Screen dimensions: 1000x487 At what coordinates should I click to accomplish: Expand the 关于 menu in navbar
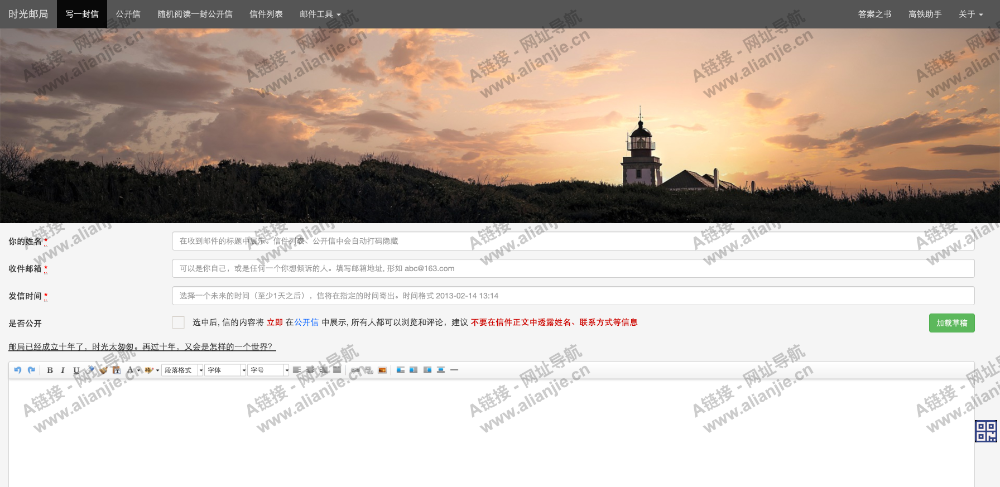coord(969,14)
